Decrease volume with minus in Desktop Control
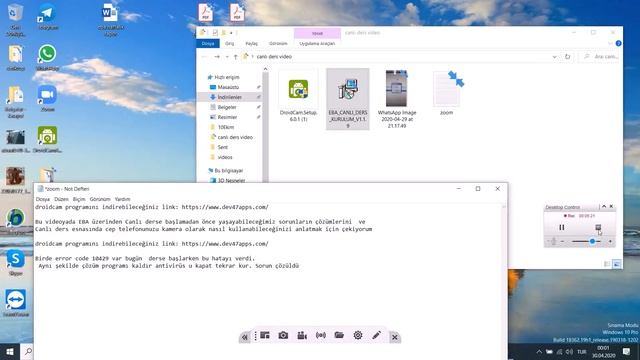The width and height of the screenshot is (640, 360). click(x=562, y=241)
